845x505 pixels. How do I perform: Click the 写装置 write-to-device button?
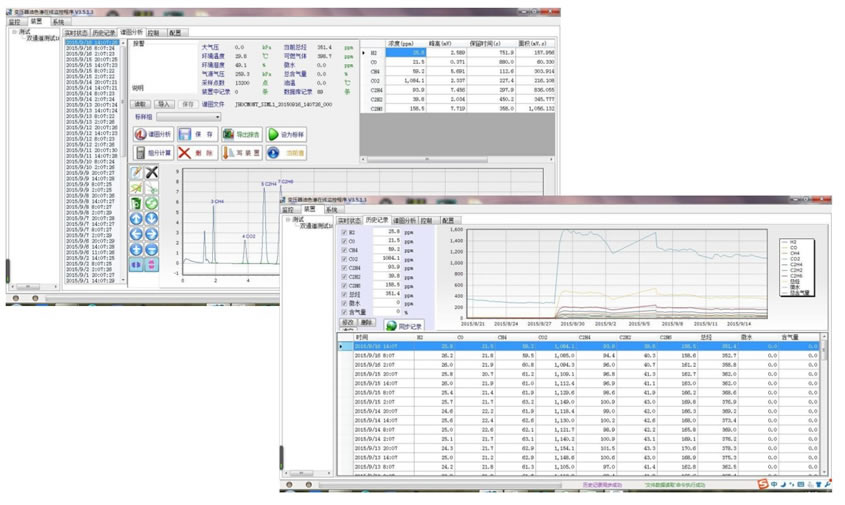(242, 153)
